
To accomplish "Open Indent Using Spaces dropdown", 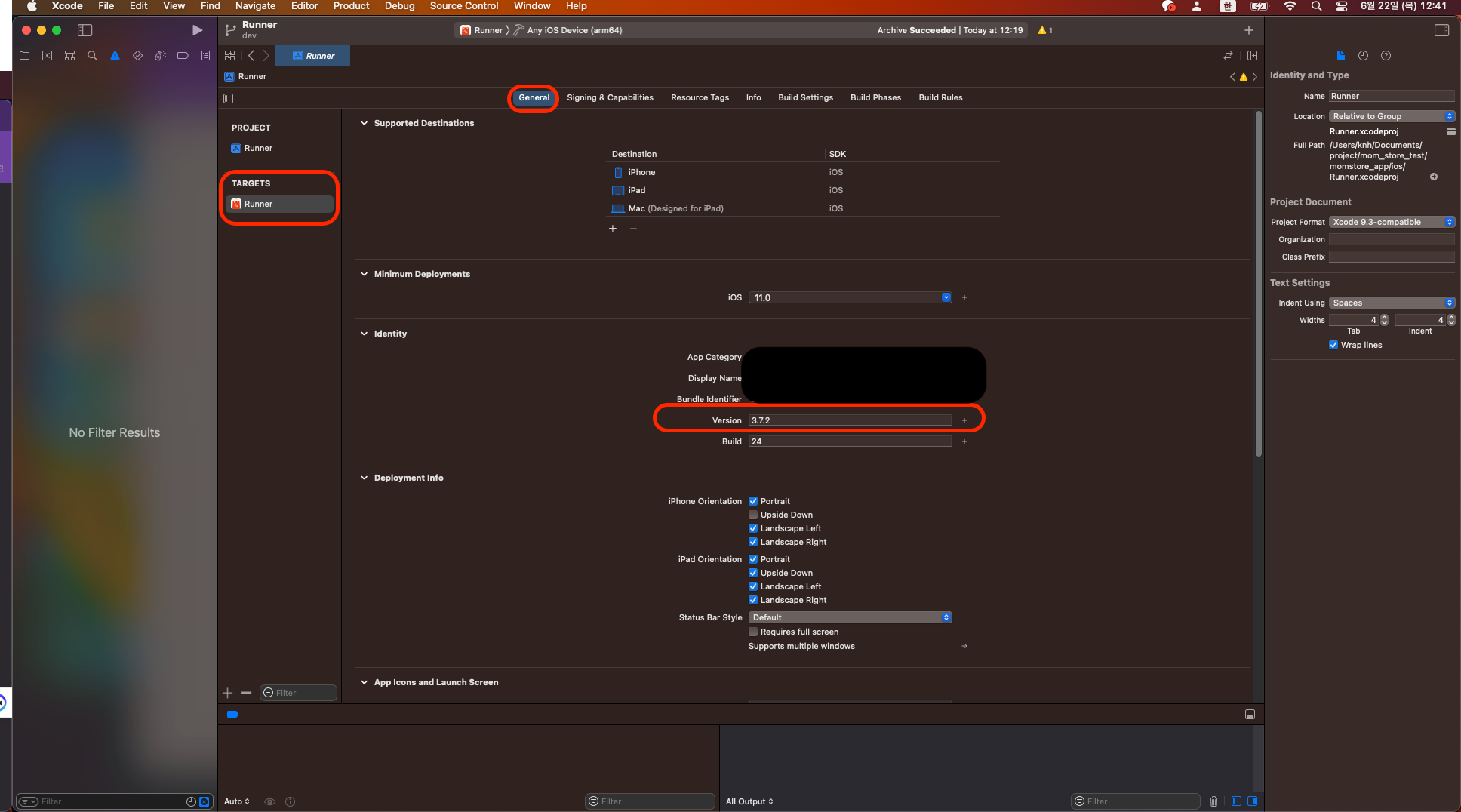I will [1392, 303].
